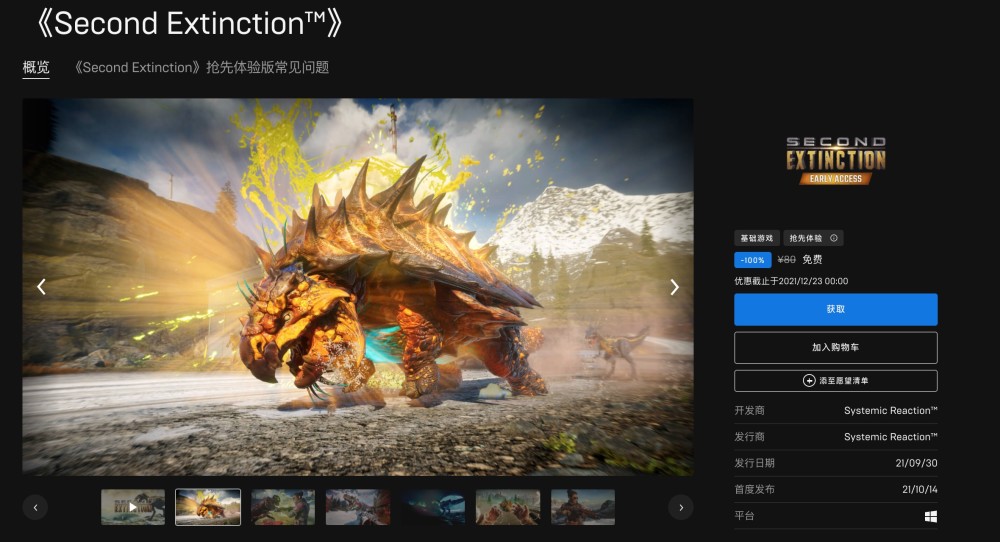Click the Windows platform icon

click(x=931, y=516)
